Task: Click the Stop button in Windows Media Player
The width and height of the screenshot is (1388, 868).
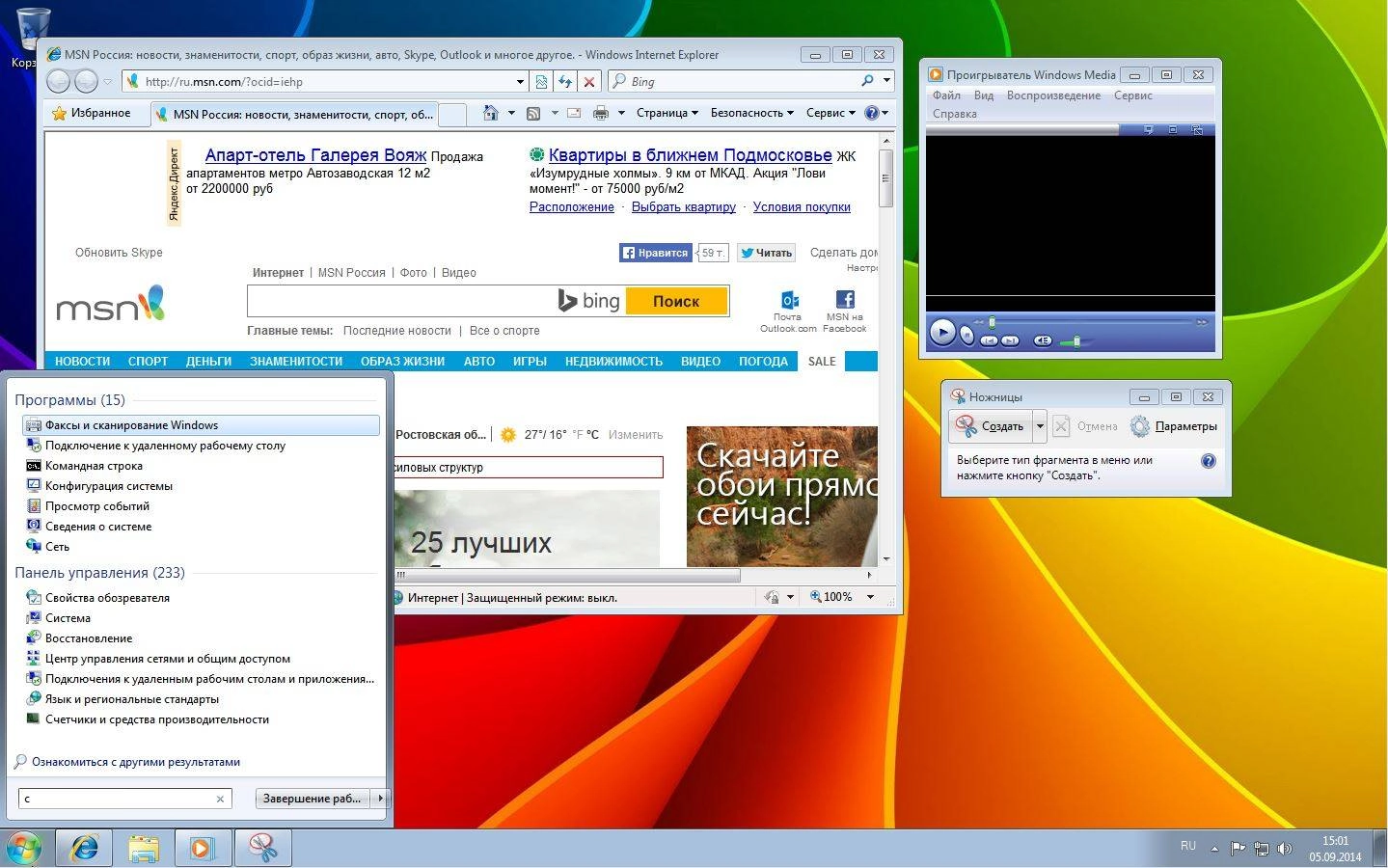Action: coord(967,336)
